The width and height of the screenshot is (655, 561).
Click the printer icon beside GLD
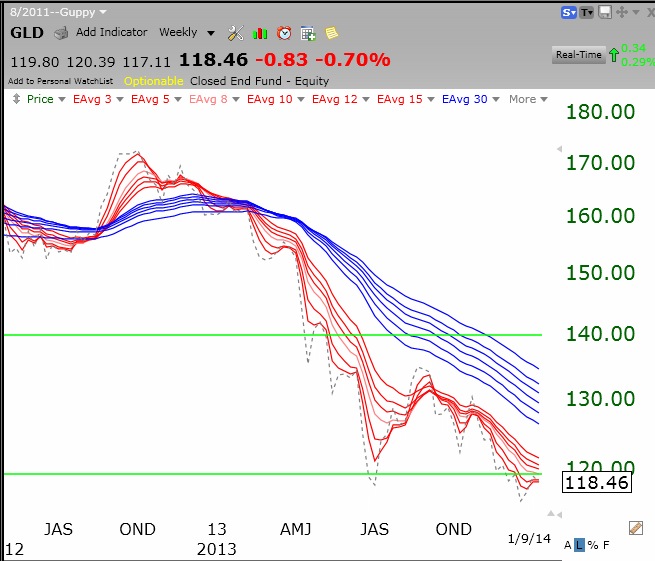61,33
